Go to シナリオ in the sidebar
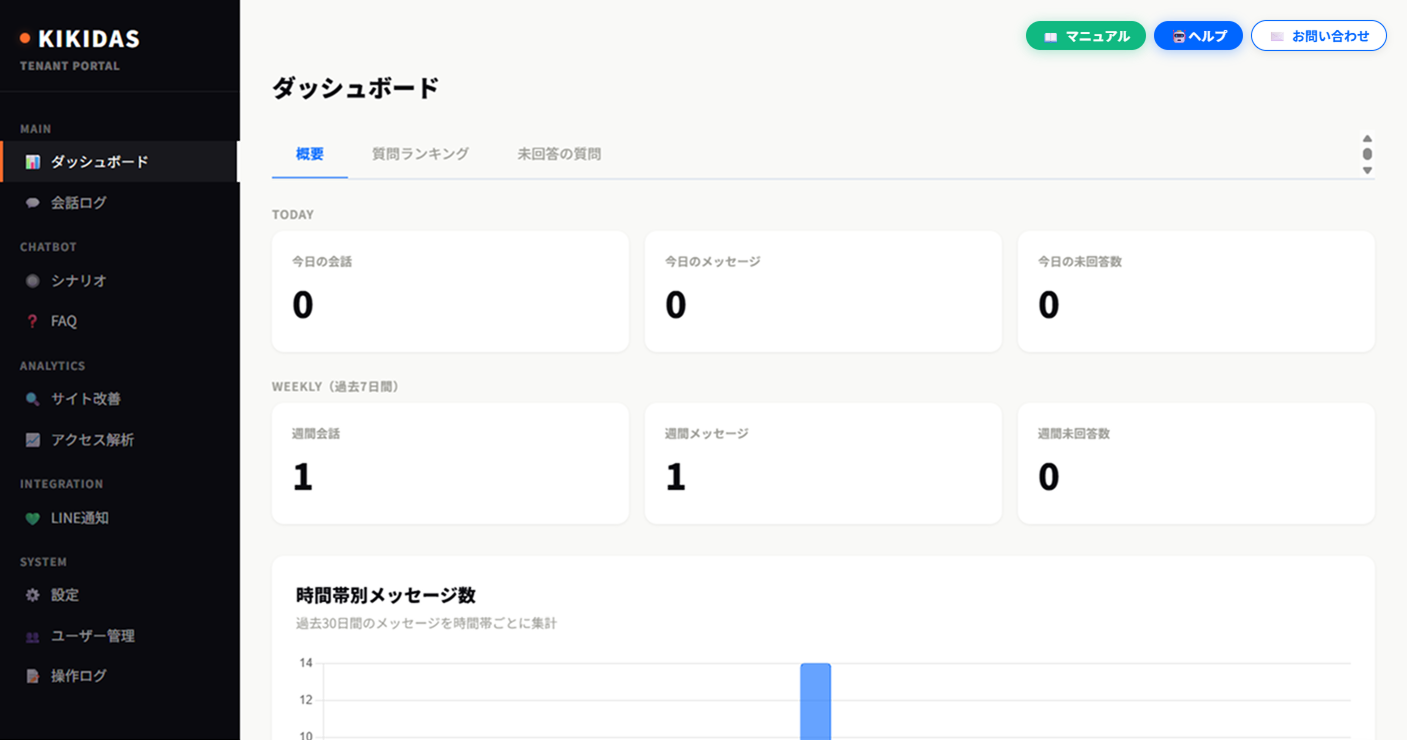This screenshot has width=1407, height=740. (x=119, y=281)
